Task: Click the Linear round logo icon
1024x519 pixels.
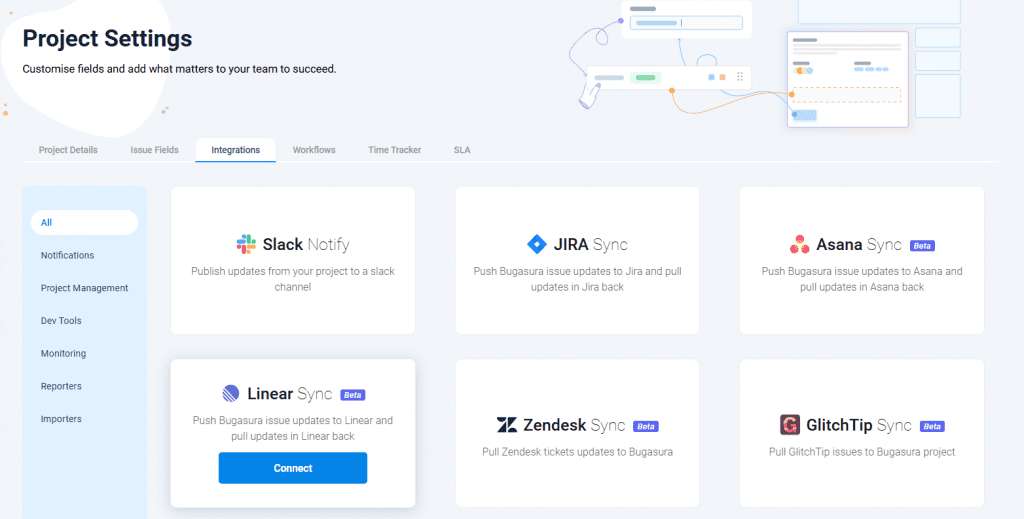Action: coord(230,394)
